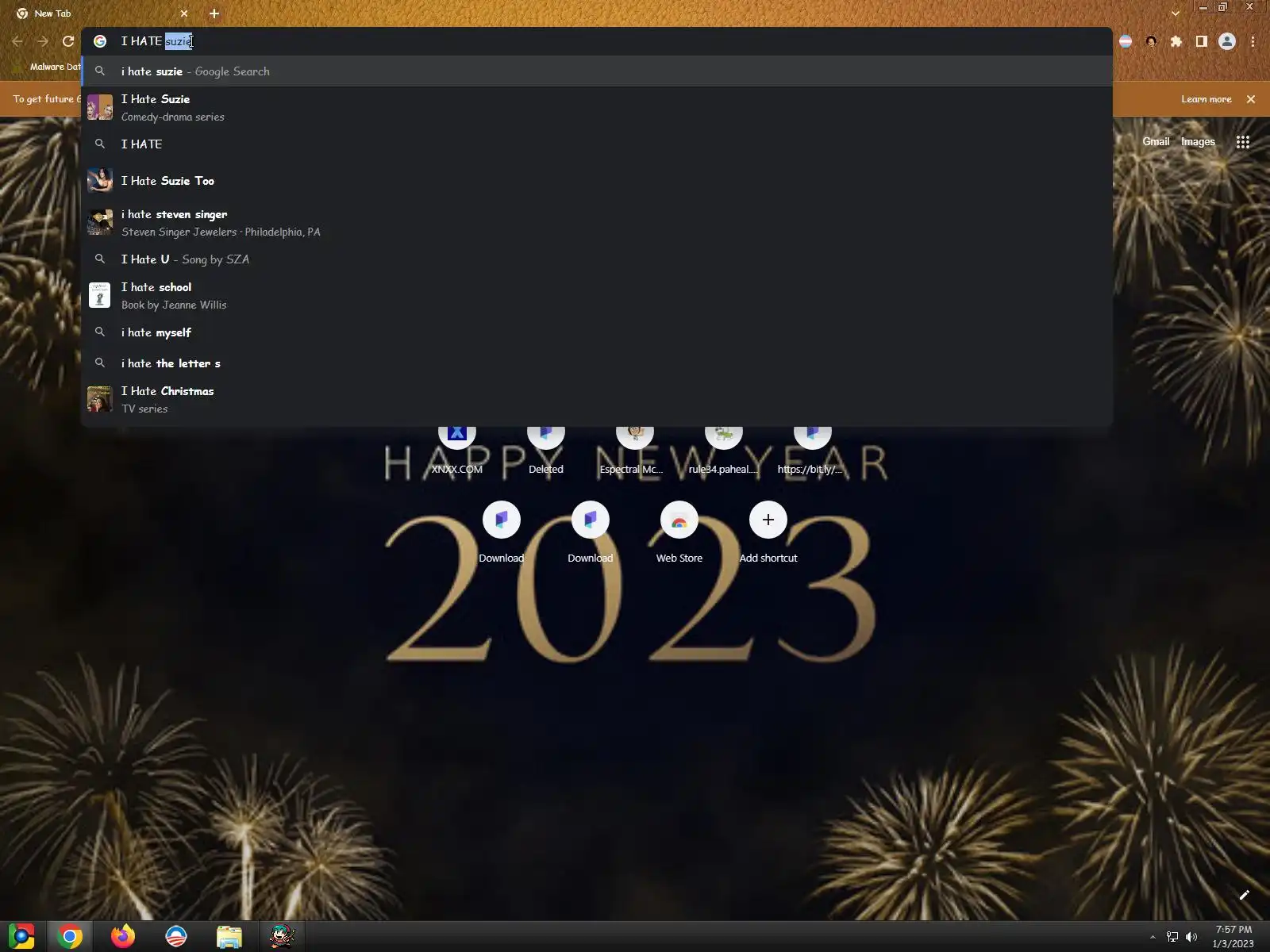The height and width of the screenshot is (952, 1270).
Task: Select 'I Hate U - Song by SZA'
Action: coord(597,259)
